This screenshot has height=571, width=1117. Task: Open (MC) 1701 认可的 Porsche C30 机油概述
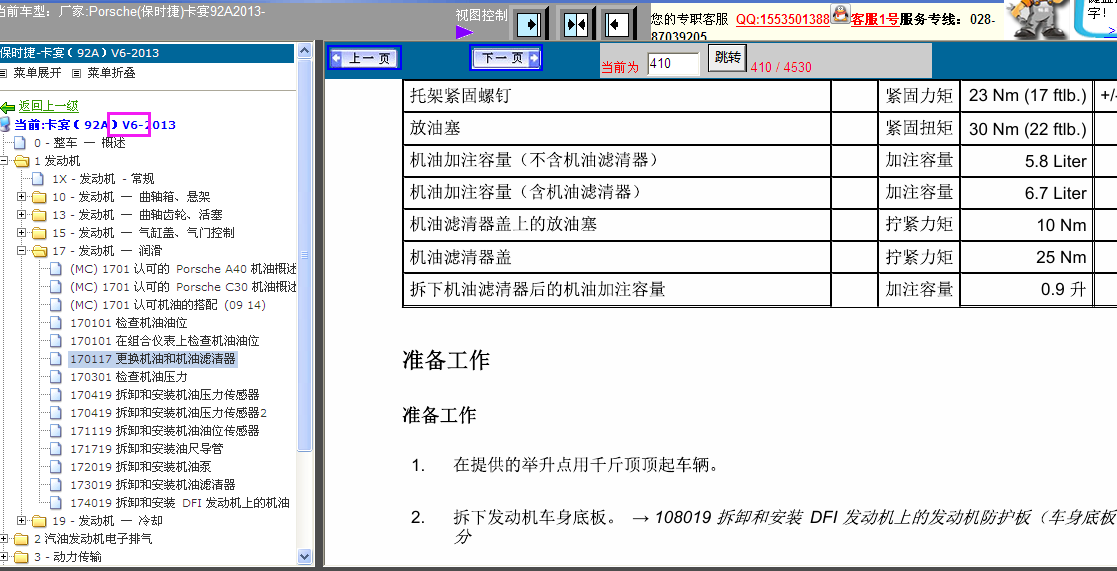pyautogui.click(x=183, y=287)
